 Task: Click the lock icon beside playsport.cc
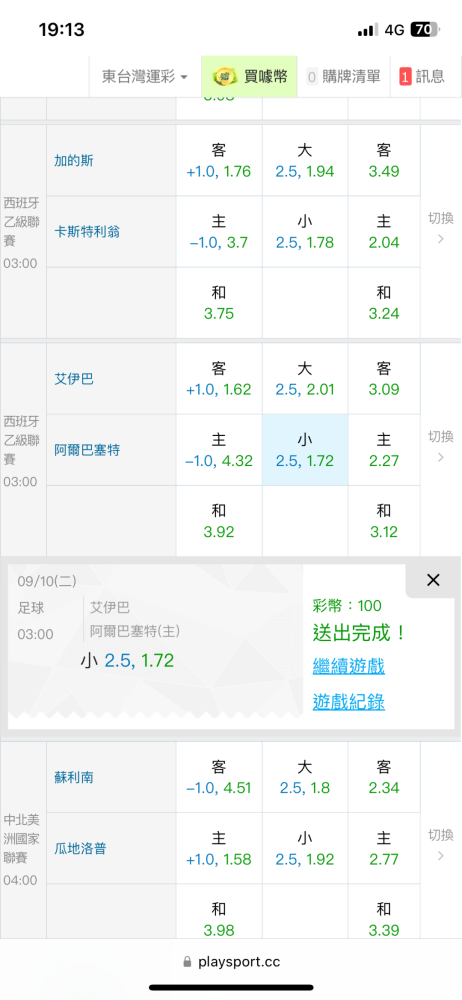coord(188,961)
